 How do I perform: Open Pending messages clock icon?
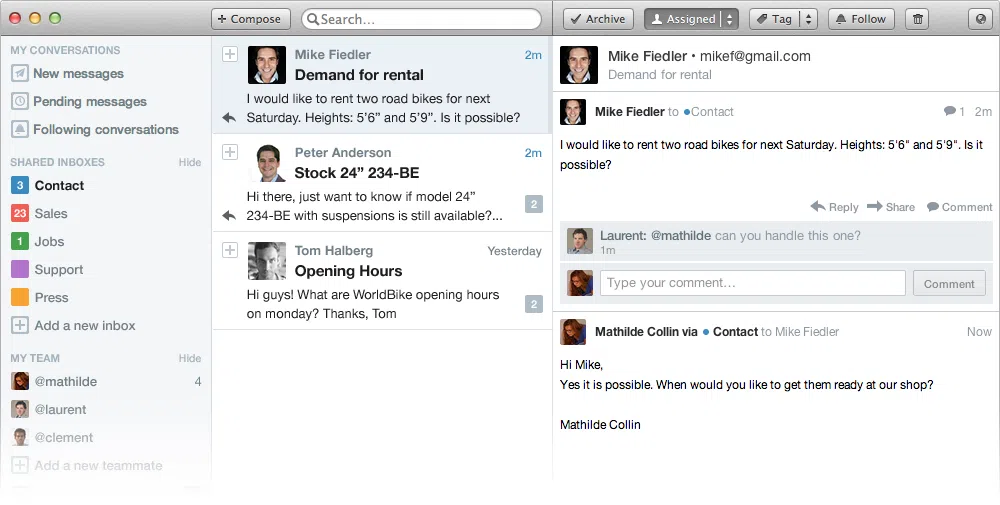(x=20, y=101)
